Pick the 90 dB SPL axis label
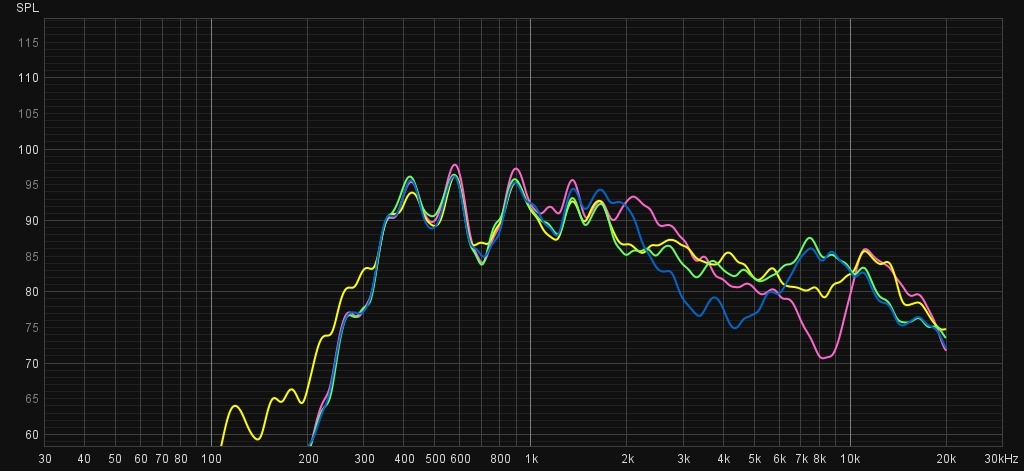1024x471 pixels. click(33, 221)
